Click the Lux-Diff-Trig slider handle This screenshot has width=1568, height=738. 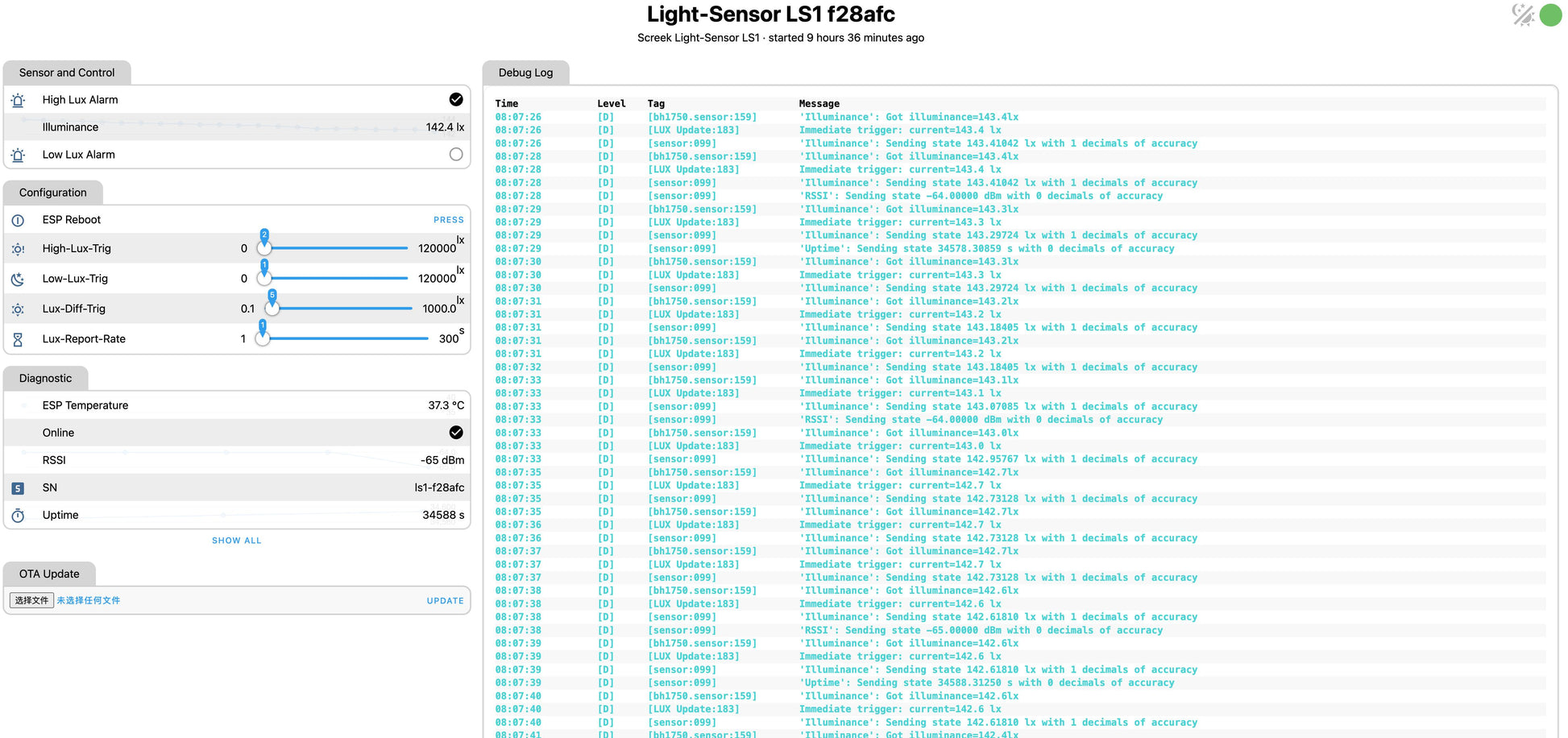[x=272, y=309]
